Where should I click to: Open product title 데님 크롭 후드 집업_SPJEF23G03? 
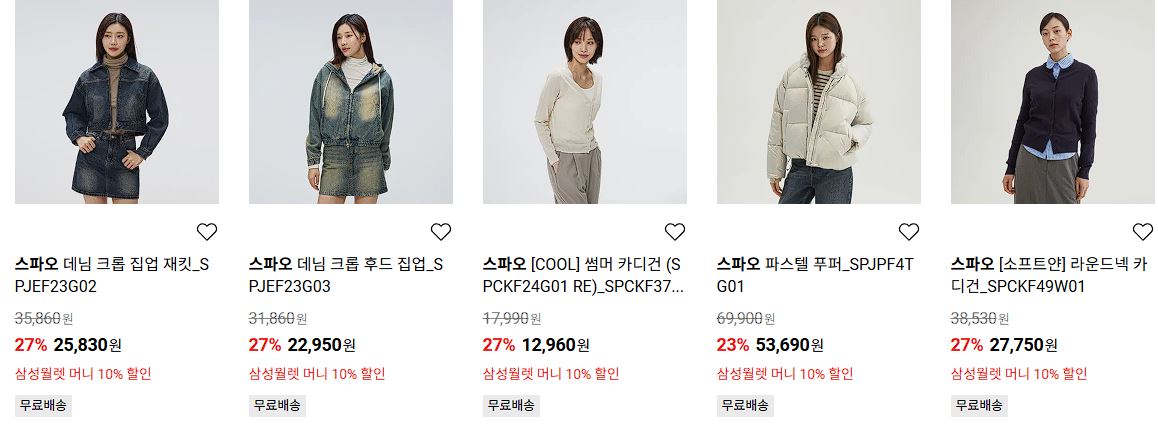[346, 275]
